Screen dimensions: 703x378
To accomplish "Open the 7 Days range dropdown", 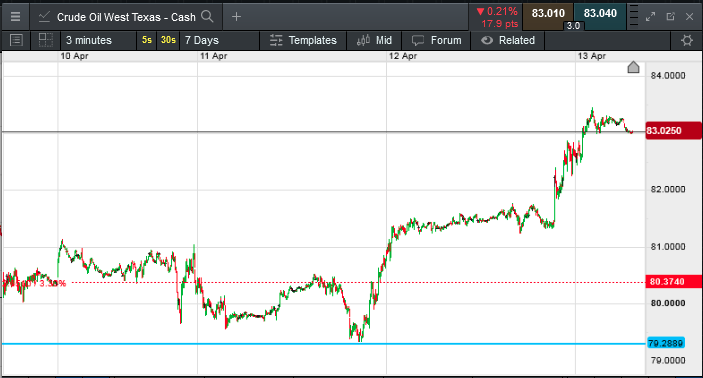I will pyautogui.click(x=219, y=40).
